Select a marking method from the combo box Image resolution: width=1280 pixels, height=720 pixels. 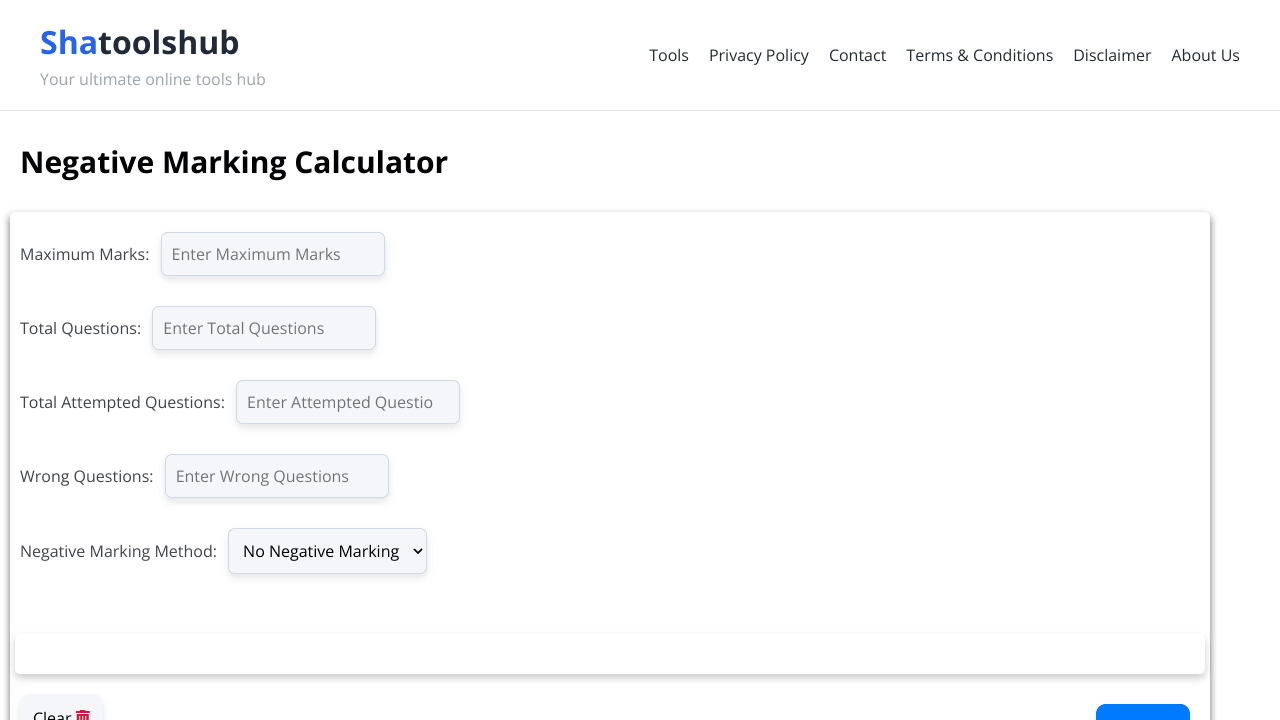(x=327, y=551)
